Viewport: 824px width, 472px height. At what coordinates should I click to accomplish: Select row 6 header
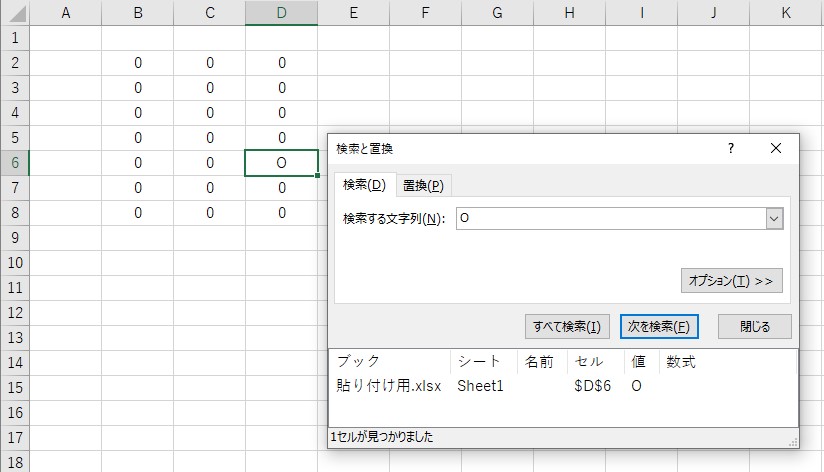pyautogui.click(x=14, y=163)
